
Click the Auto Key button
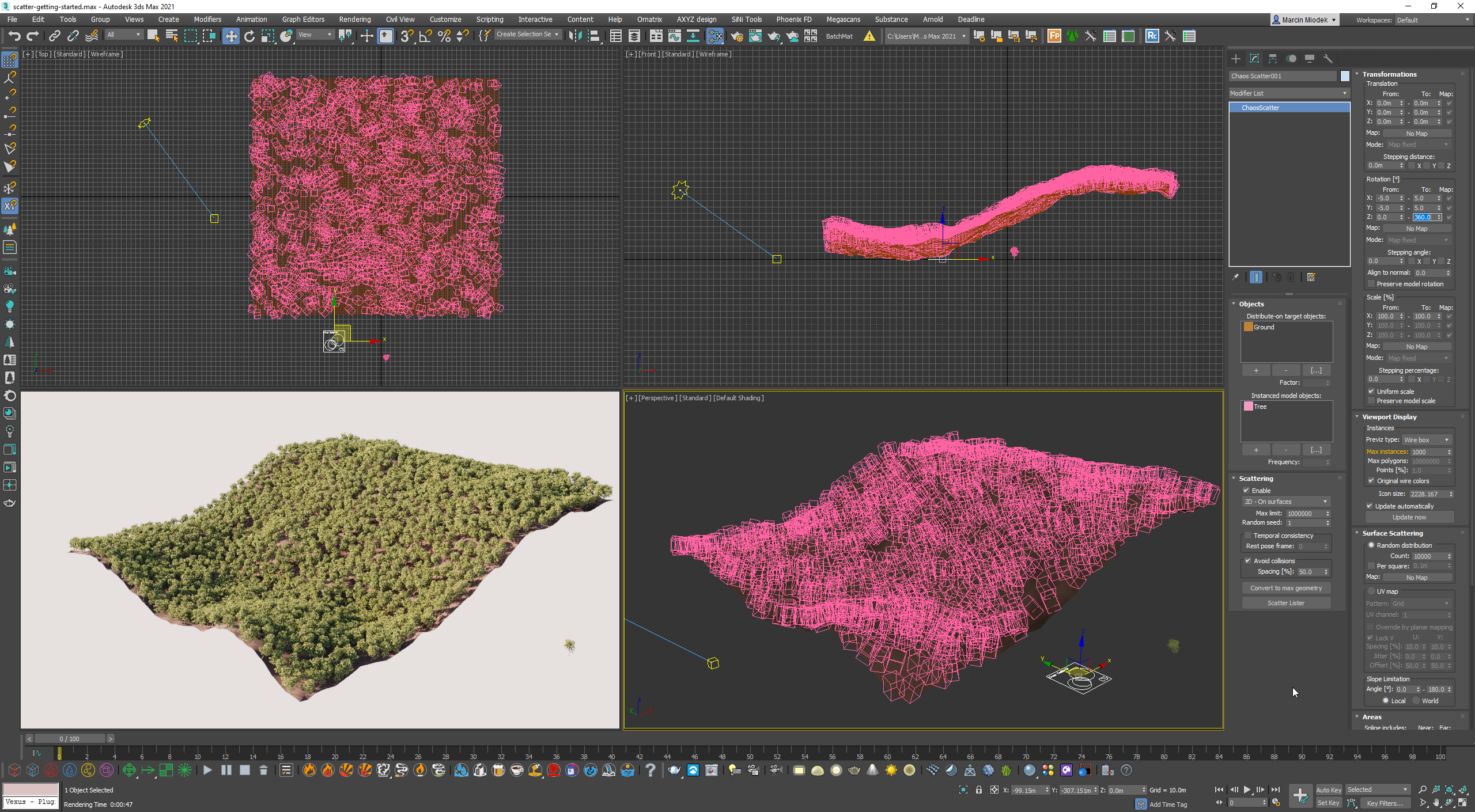1329,790
